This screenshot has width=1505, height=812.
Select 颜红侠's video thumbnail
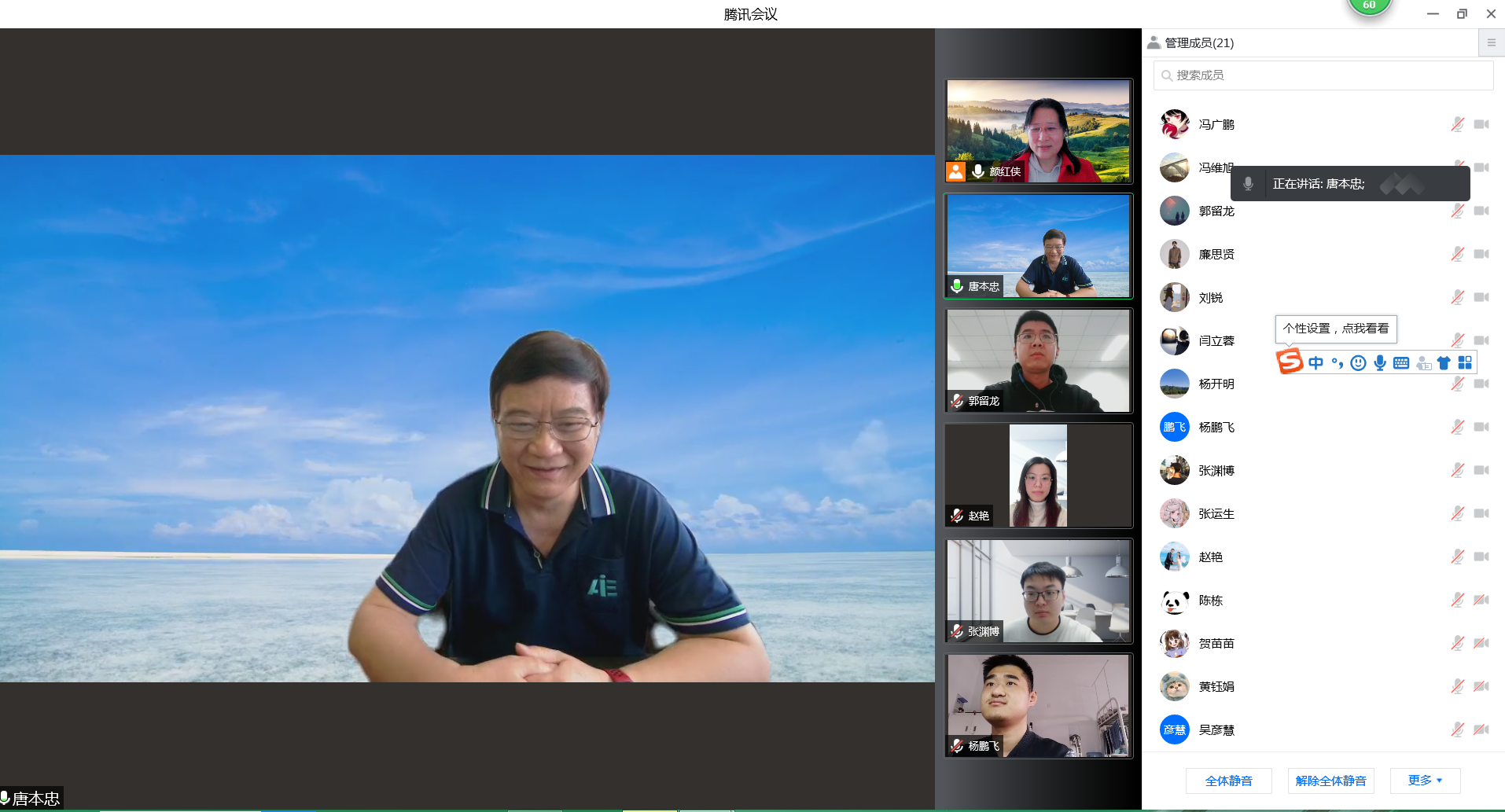pos(1039,130)
